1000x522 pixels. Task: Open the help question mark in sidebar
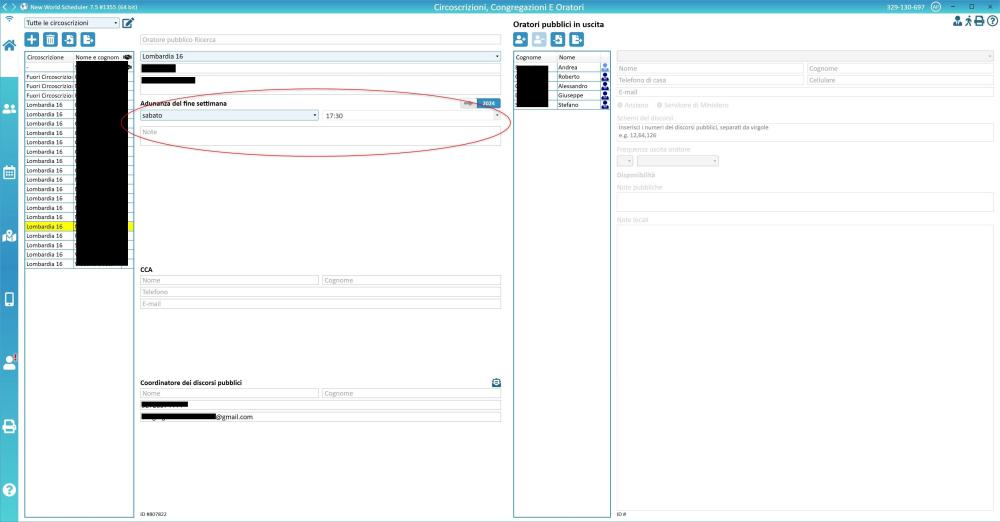point(9,490)
